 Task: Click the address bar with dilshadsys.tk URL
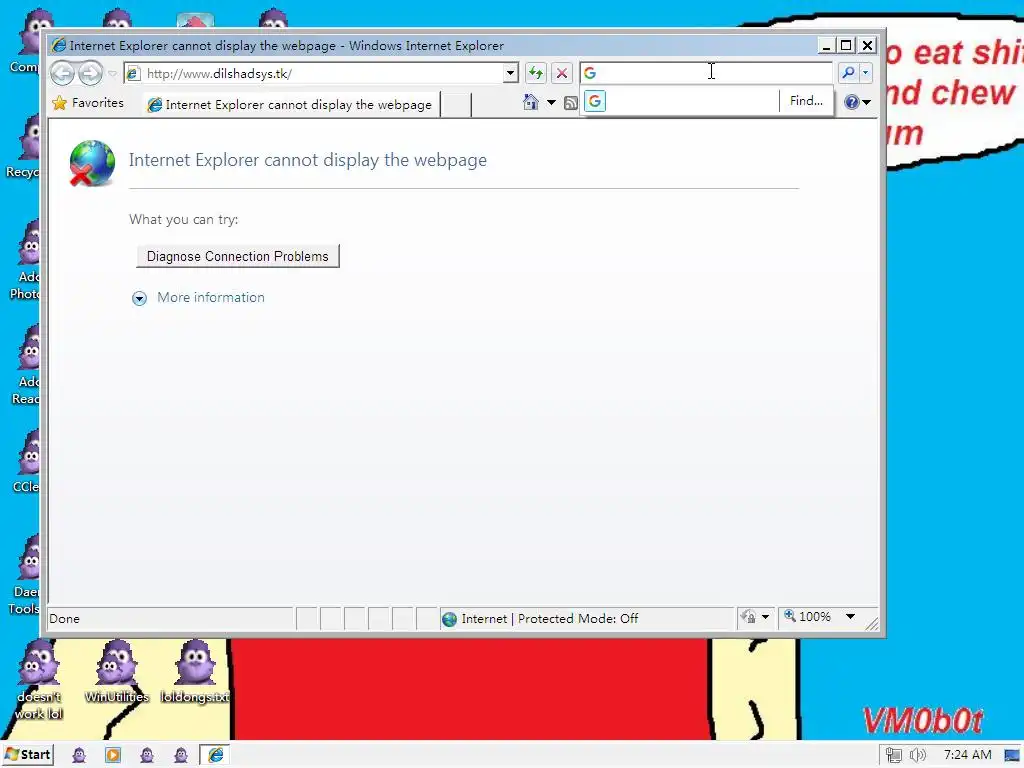pos(313,73)
